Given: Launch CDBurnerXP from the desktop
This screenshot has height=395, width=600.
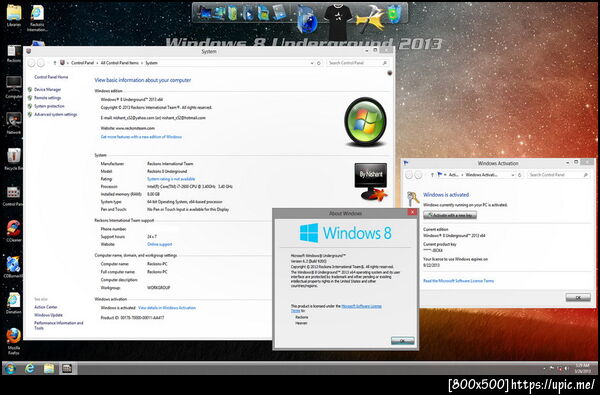Looking at the screenshot, I should [13, 267].
